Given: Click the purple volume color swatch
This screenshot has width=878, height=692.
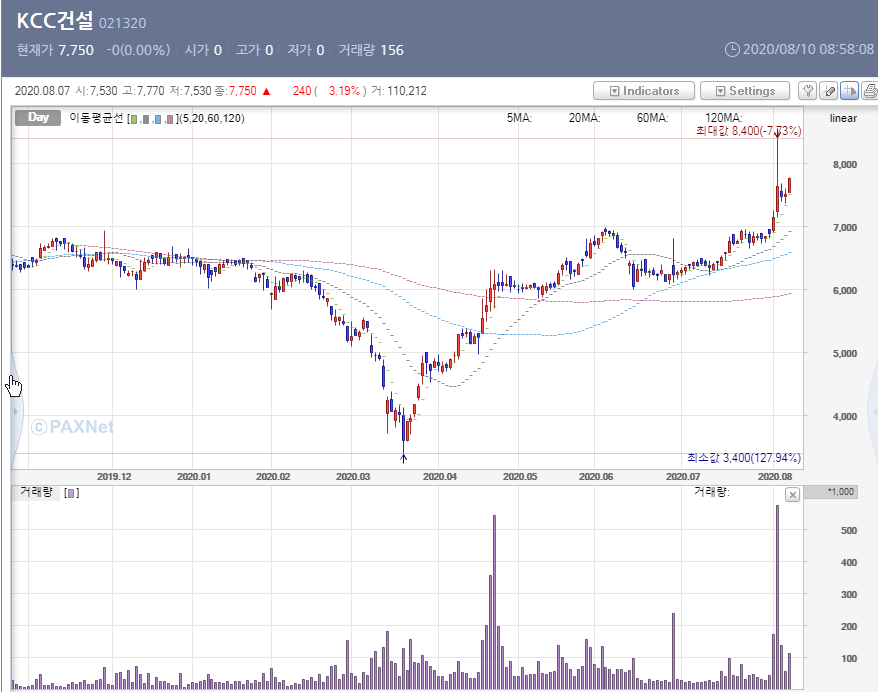Looking at the screenshot, I should (72, 493).
